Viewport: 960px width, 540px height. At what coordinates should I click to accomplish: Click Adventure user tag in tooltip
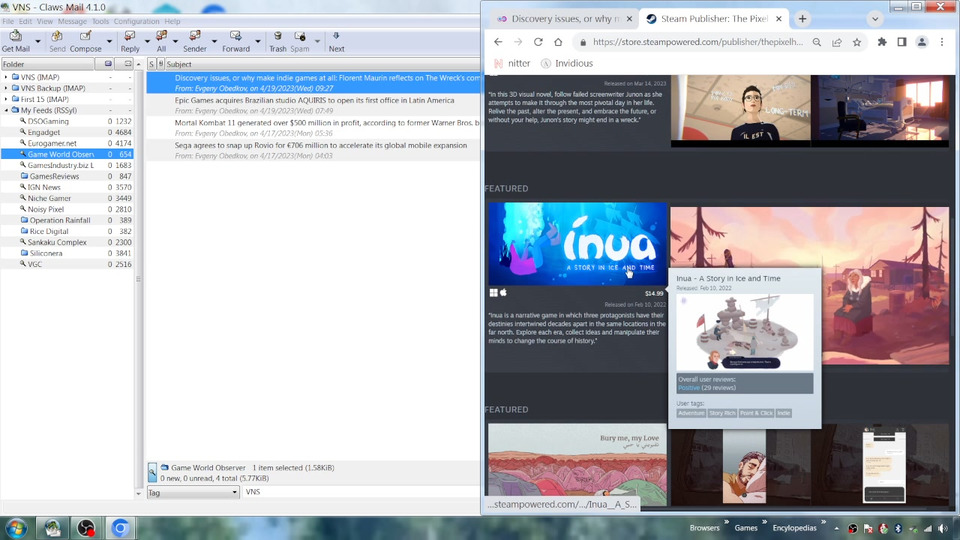pyautogui.click(x=691, y=413)
